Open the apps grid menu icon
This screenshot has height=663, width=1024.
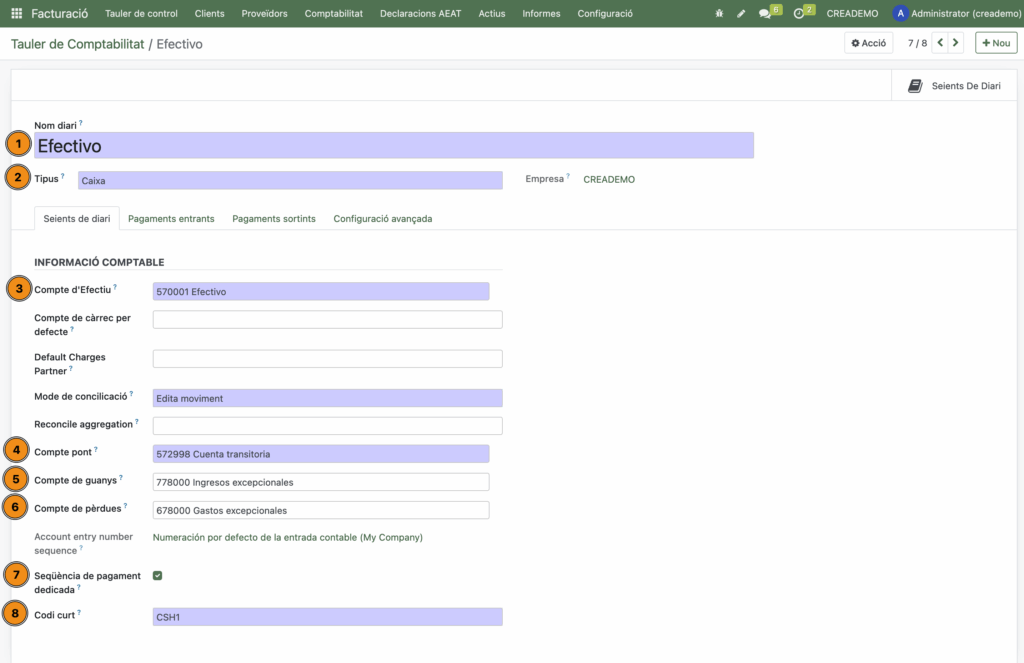(16, 14)
